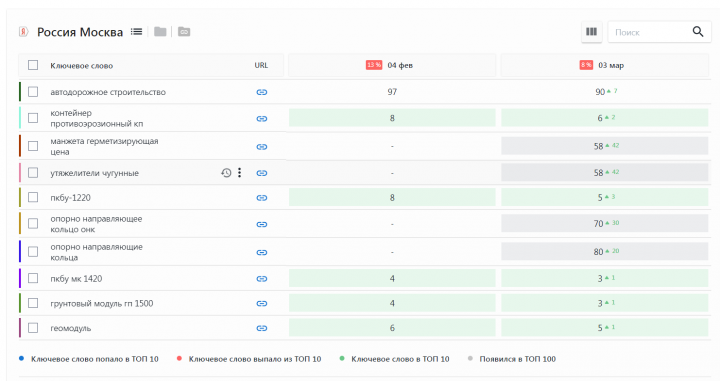Open URL link icon for пкбу-1220
The image size is (720, 381).
[x=262, y=198]
